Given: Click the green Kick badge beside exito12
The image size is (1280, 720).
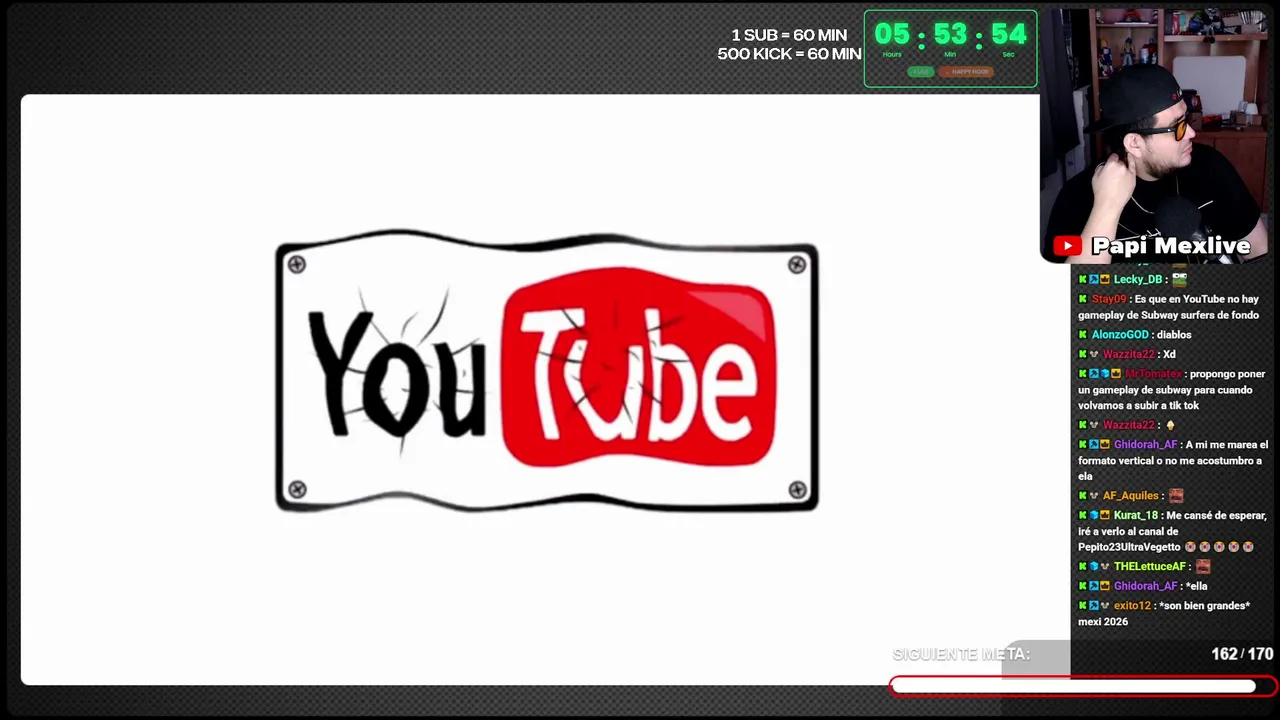Looking at the screenshot, I should (x=1083, y=606).
